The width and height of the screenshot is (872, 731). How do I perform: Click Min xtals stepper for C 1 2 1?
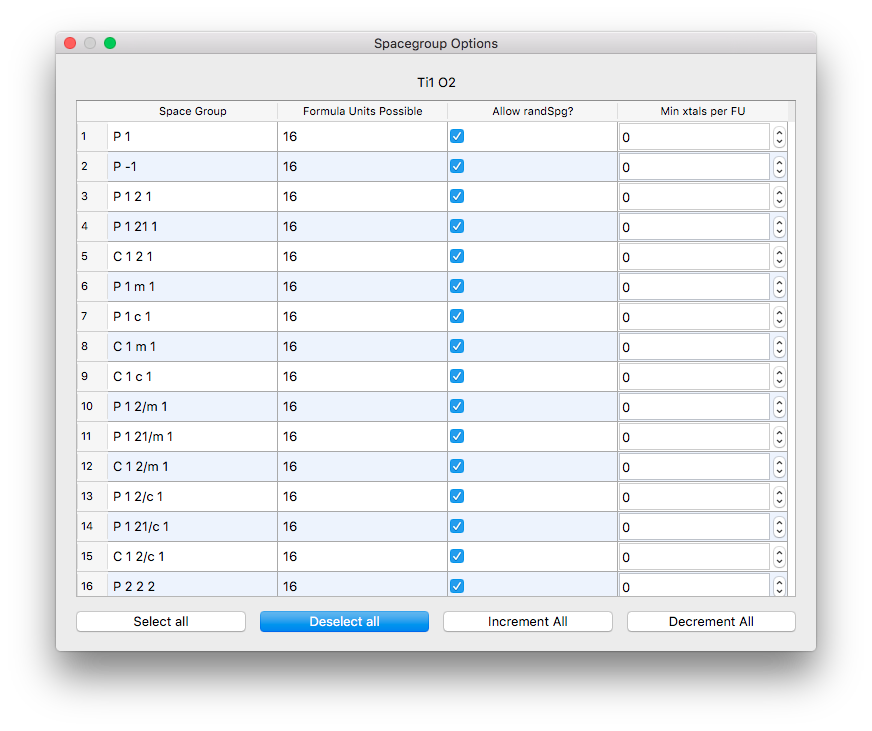coord(779,257)
